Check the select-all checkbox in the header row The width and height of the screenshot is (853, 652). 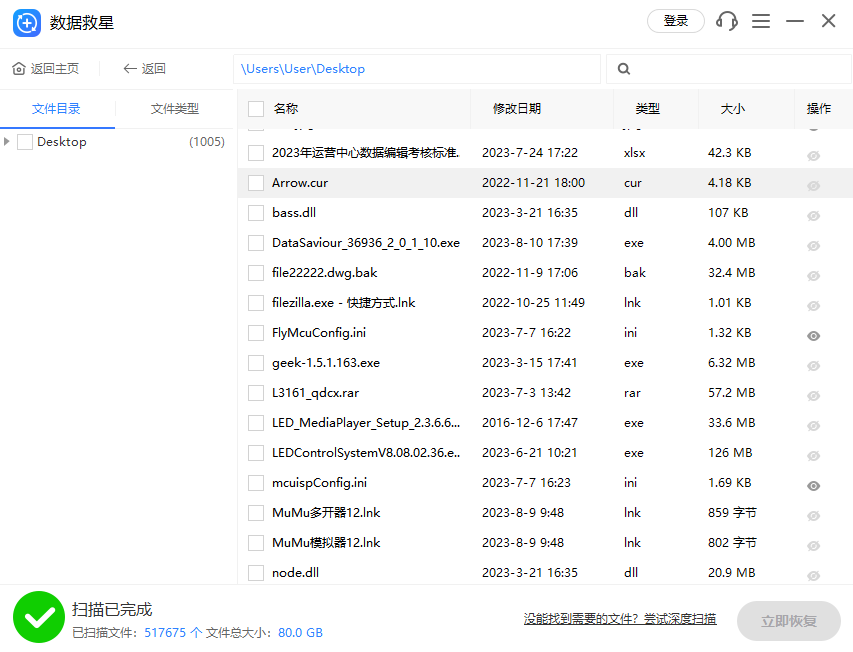(255, 108)
